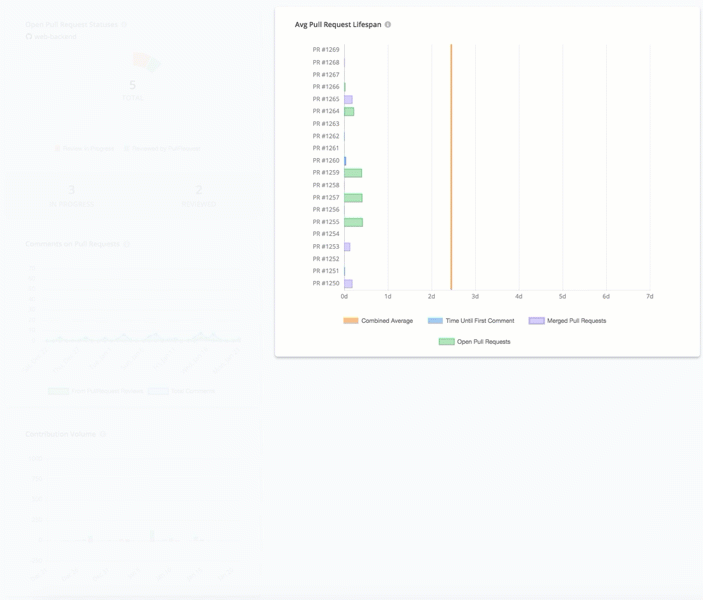Select PR #1250 row label
703x600 pixels.
click(326, 283)
